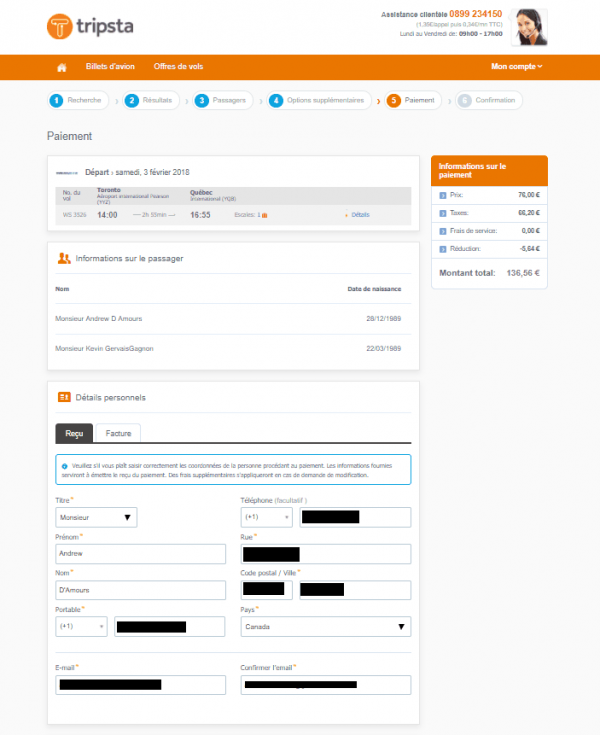Open the Titre dropdown showing Monsieur
This screenshot has width=600, height=735.
coord(96,517)
